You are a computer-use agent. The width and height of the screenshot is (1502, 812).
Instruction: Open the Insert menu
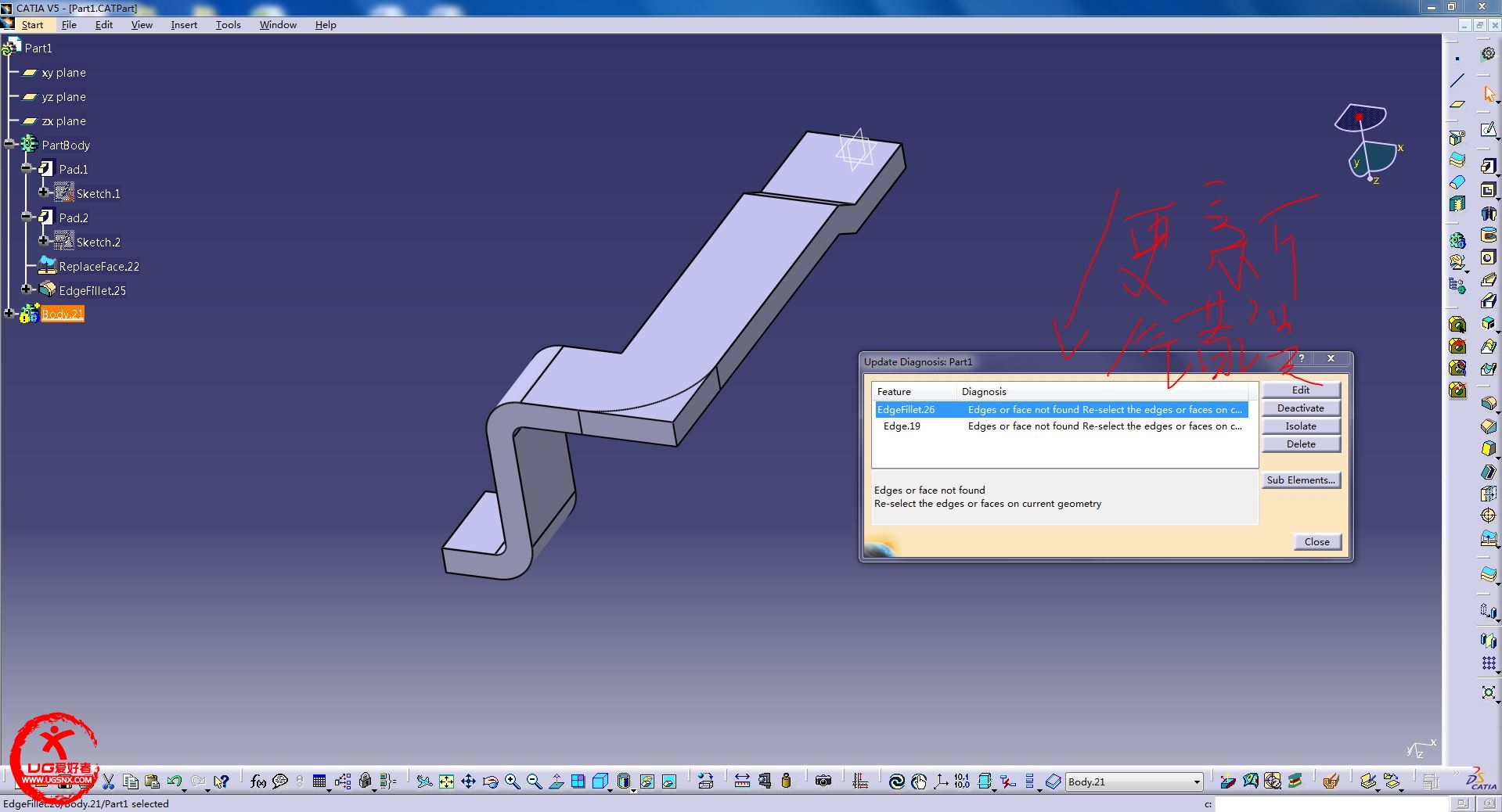click(184, 25)
